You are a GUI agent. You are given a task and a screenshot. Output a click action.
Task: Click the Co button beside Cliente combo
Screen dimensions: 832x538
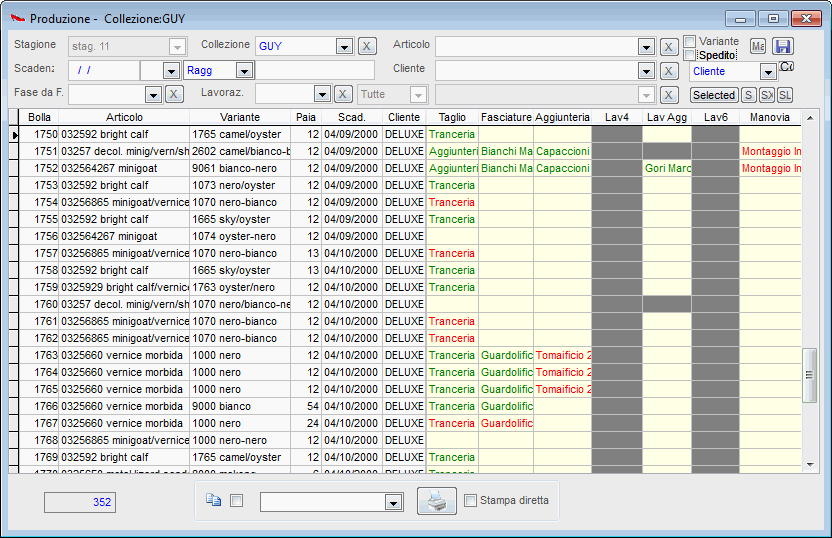point(786,66)
